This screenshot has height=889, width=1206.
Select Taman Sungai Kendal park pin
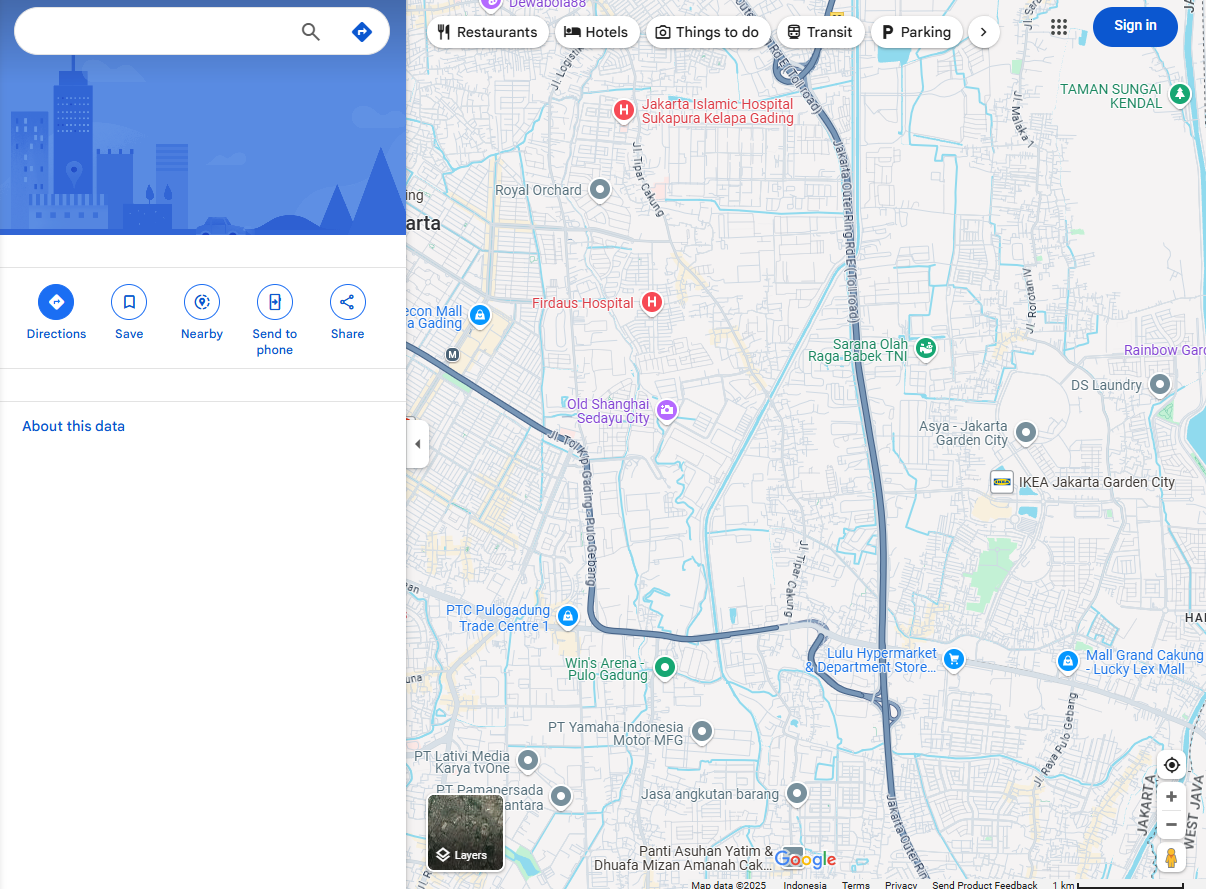click(x=1180, y=94)
